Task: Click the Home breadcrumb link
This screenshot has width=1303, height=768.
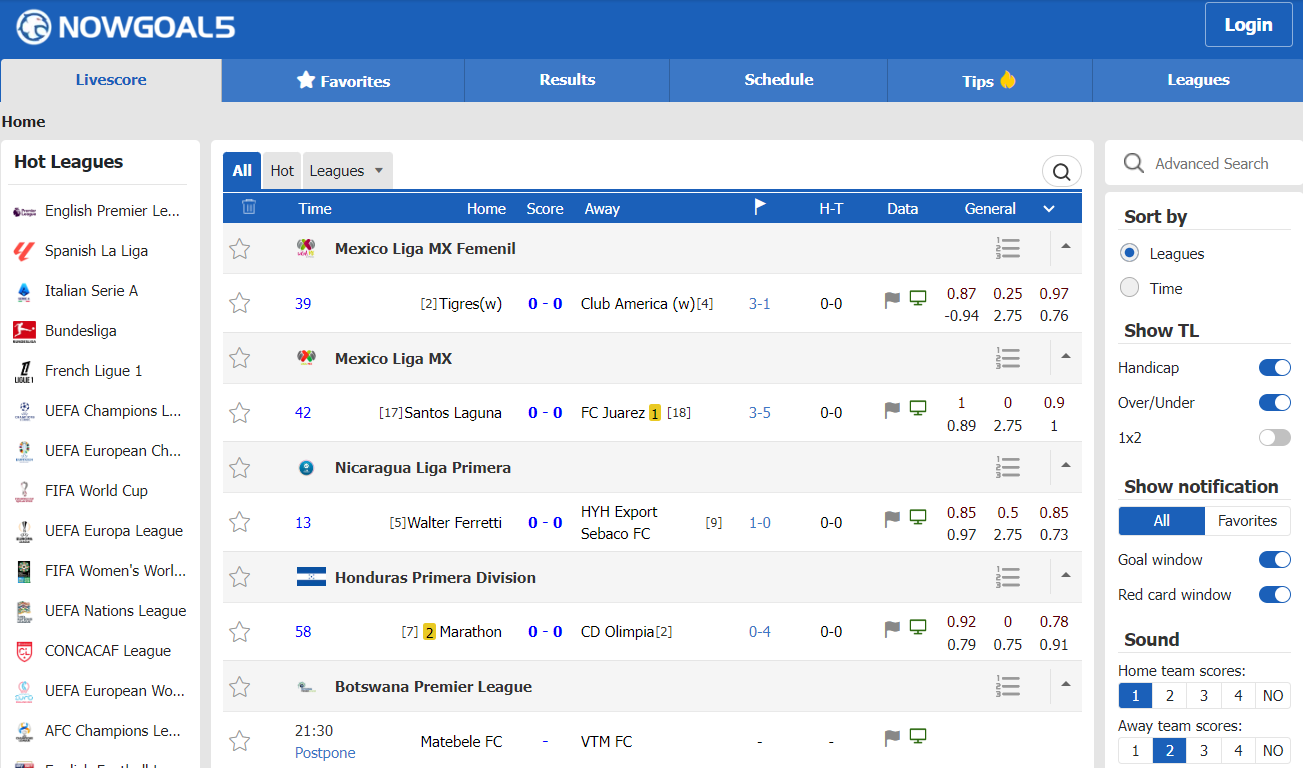Action: [23, 122]
